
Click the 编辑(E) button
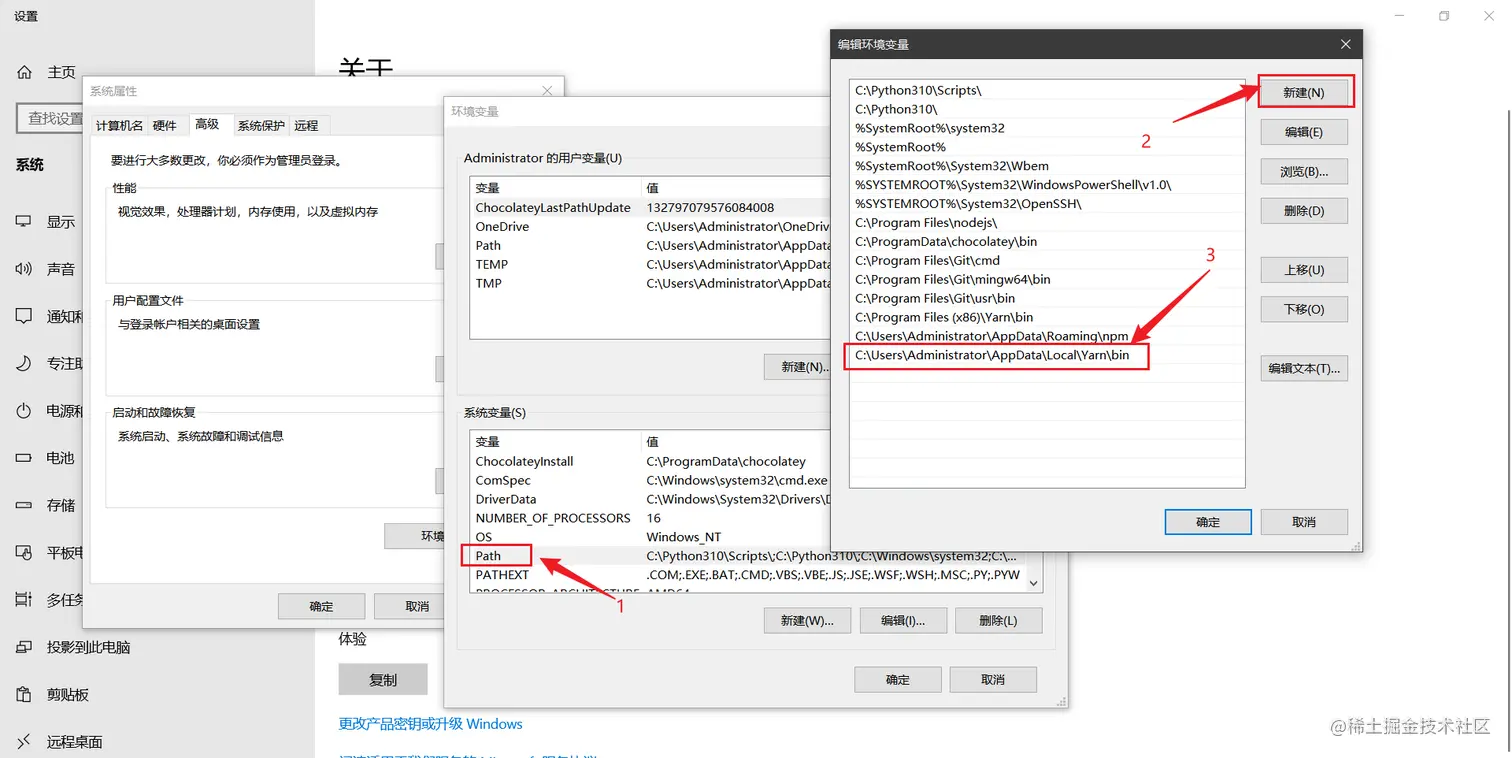click(1304, 132)
